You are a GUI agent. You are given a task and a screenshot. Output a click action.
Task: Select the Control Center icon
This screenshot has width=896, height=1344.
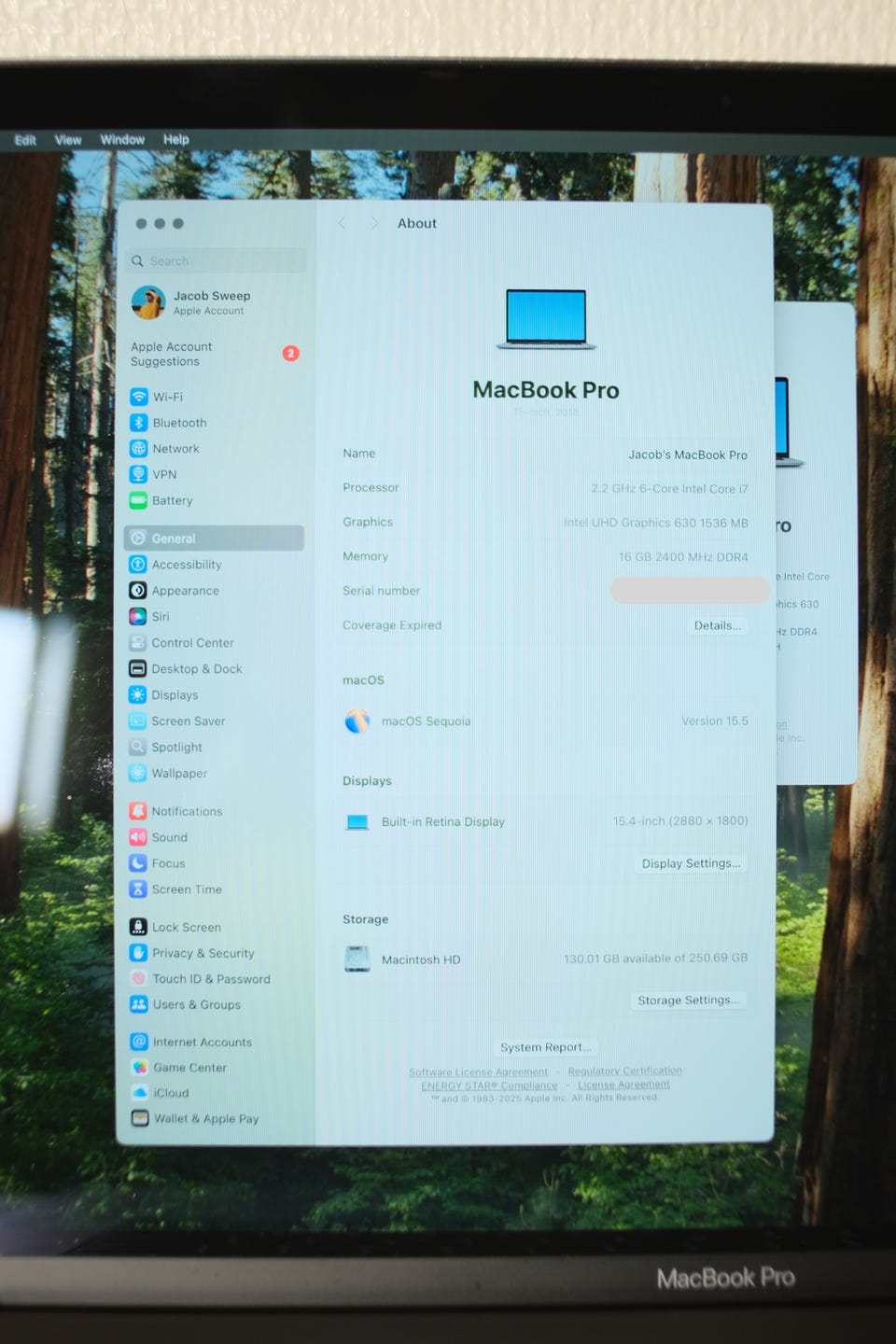point(137,643)
